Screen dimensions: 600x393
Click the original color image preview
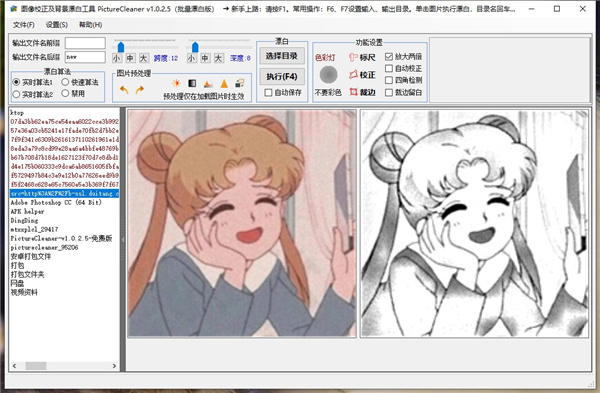click(x=242, y=223)
